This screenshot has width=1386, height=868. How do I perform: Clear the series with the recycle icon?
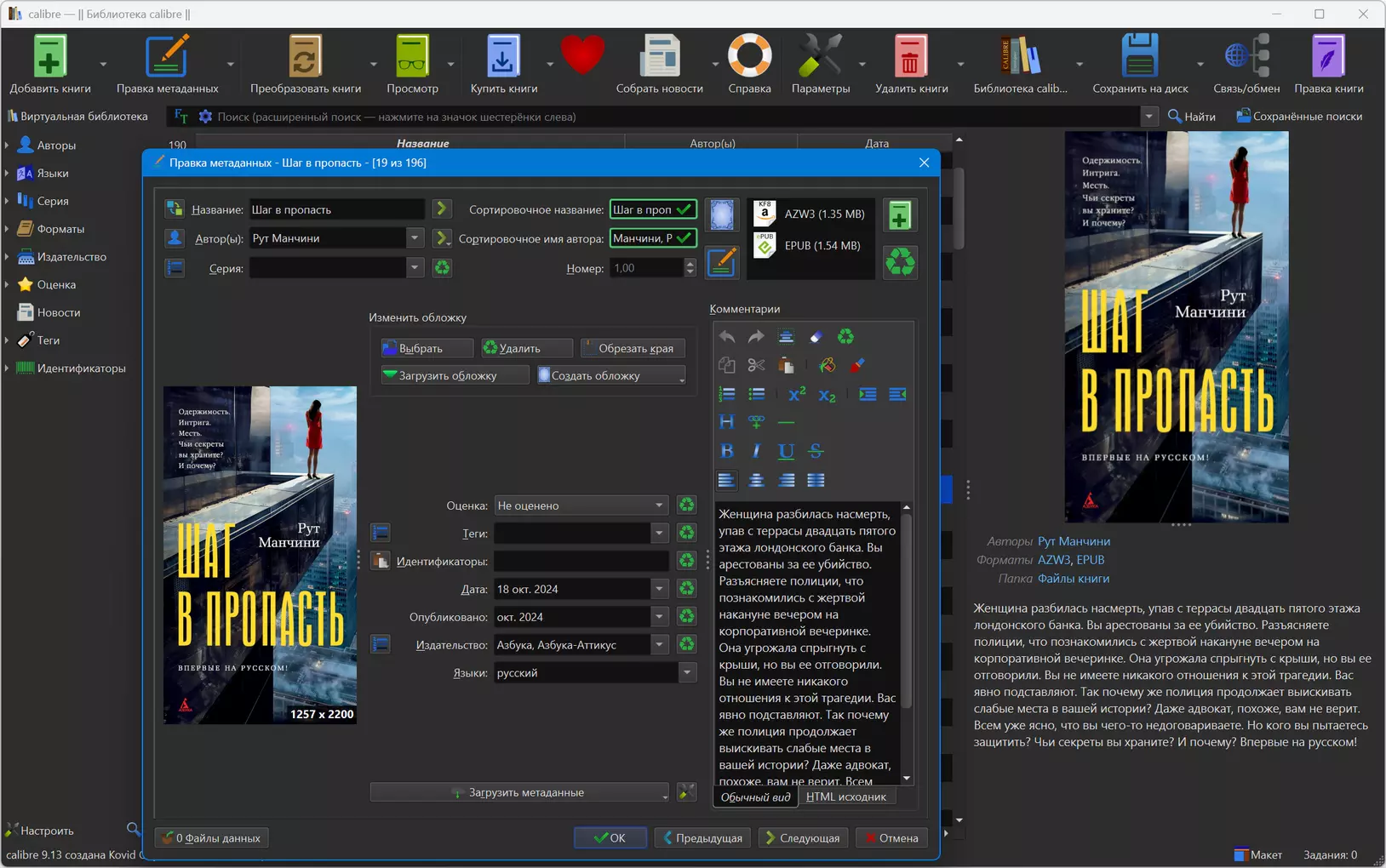[442, 268]
